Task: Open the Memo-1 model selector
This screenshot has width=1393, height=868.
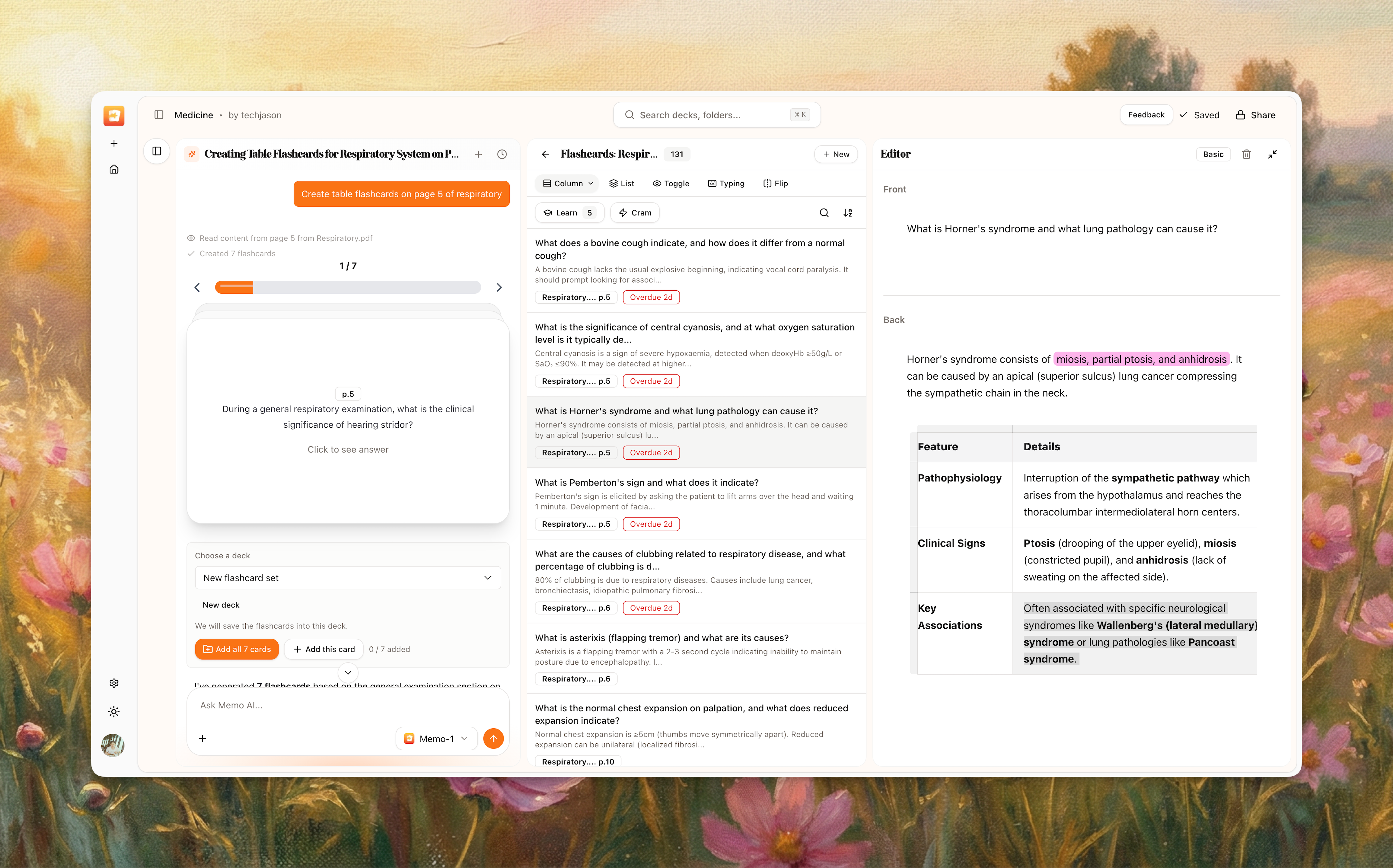Action: [436, 739]
